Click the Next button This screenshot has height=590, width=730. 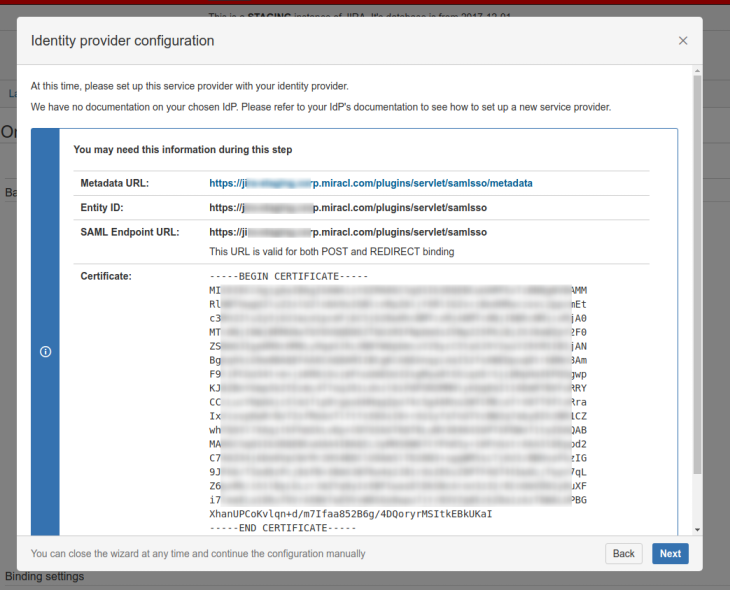[670, 554]
